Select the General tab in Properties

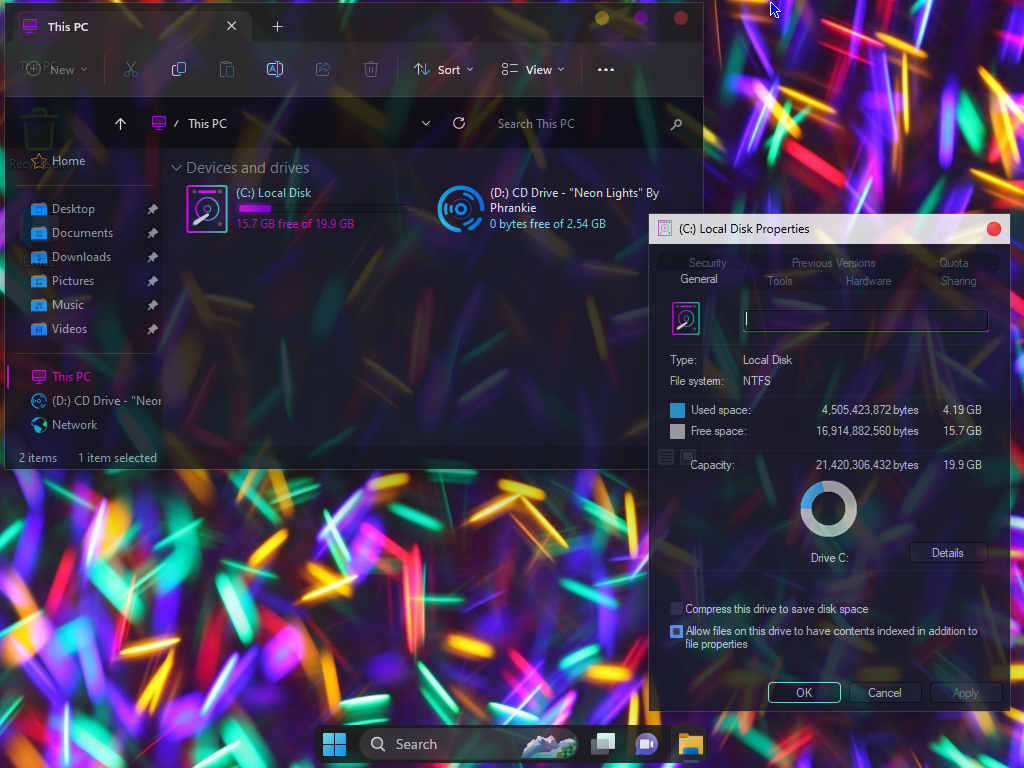tap(699, 279)
